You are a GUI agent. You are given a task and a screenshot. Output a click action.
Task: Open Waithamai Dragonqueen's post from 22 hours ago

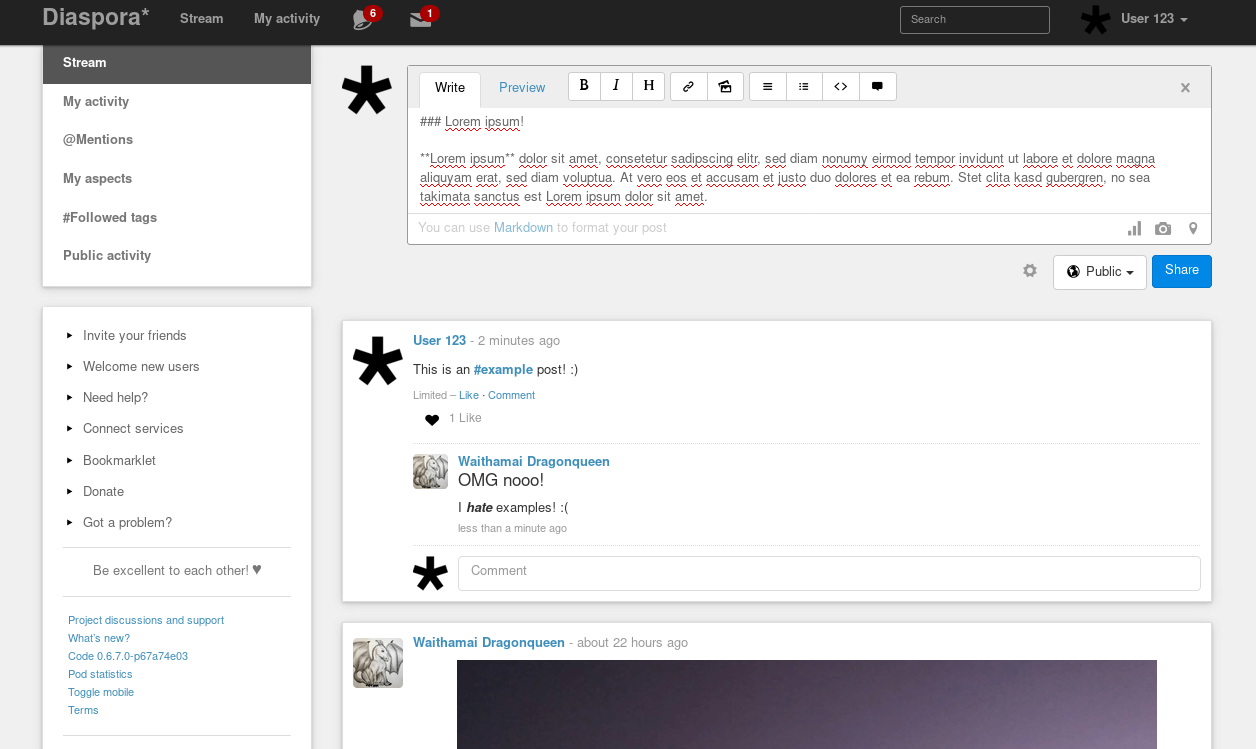point(633,643)
